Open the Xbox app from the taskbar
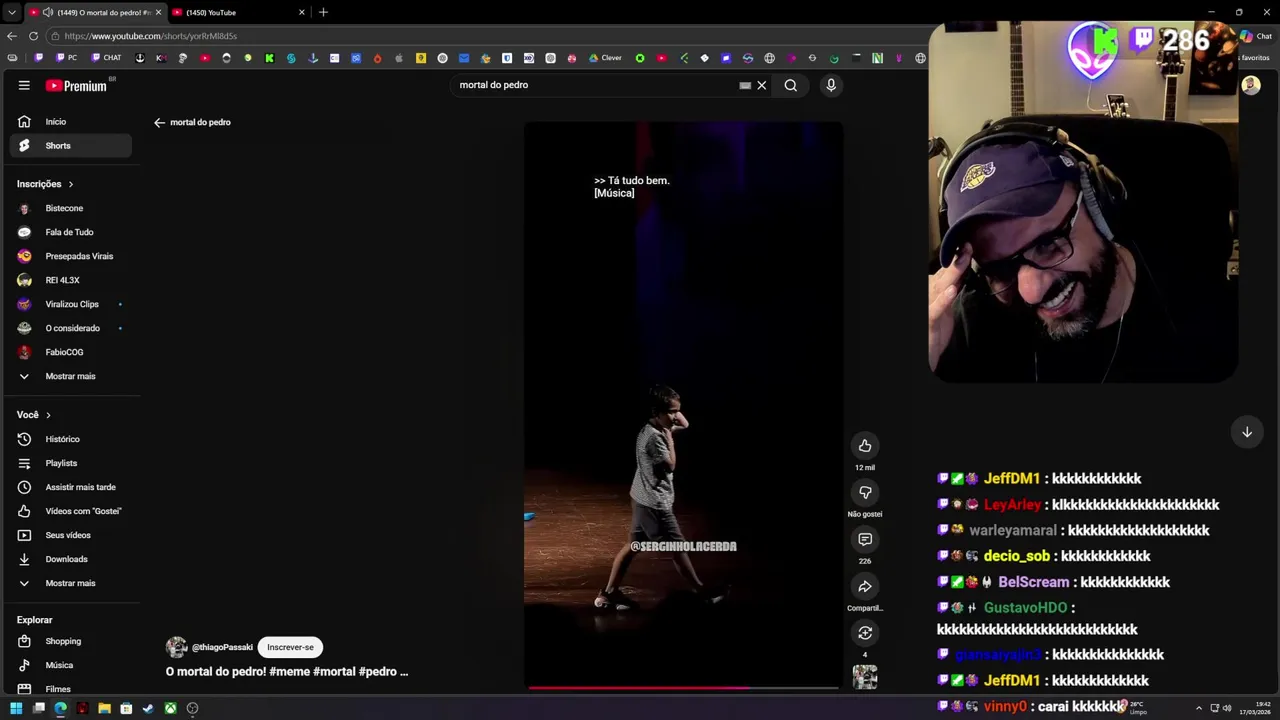The height and width of the screenshot is (720, 1280). pyautogui.click(x=171, y=708)
